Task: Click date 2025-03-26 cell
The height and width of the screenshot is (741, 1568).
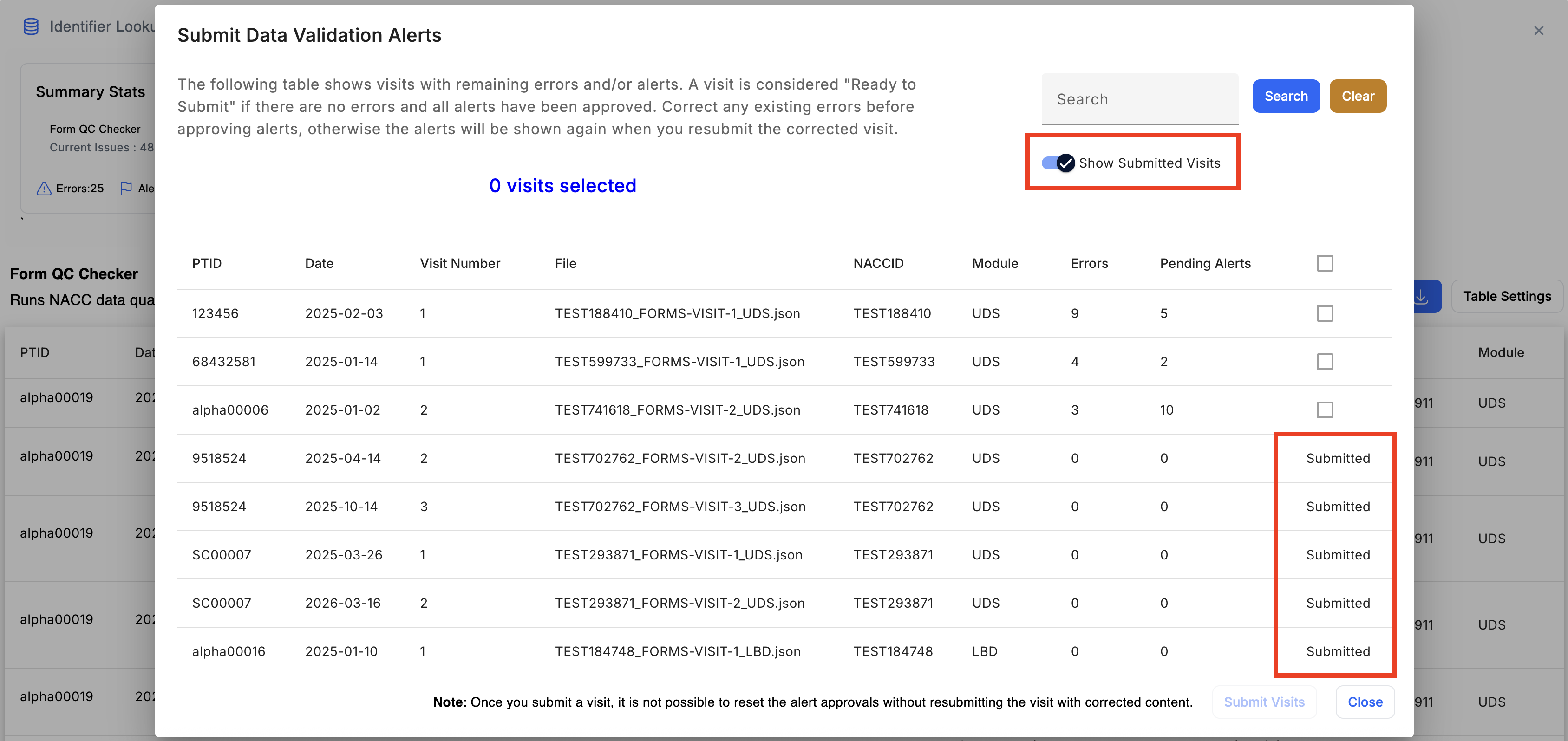Action: tap(343, 555)
